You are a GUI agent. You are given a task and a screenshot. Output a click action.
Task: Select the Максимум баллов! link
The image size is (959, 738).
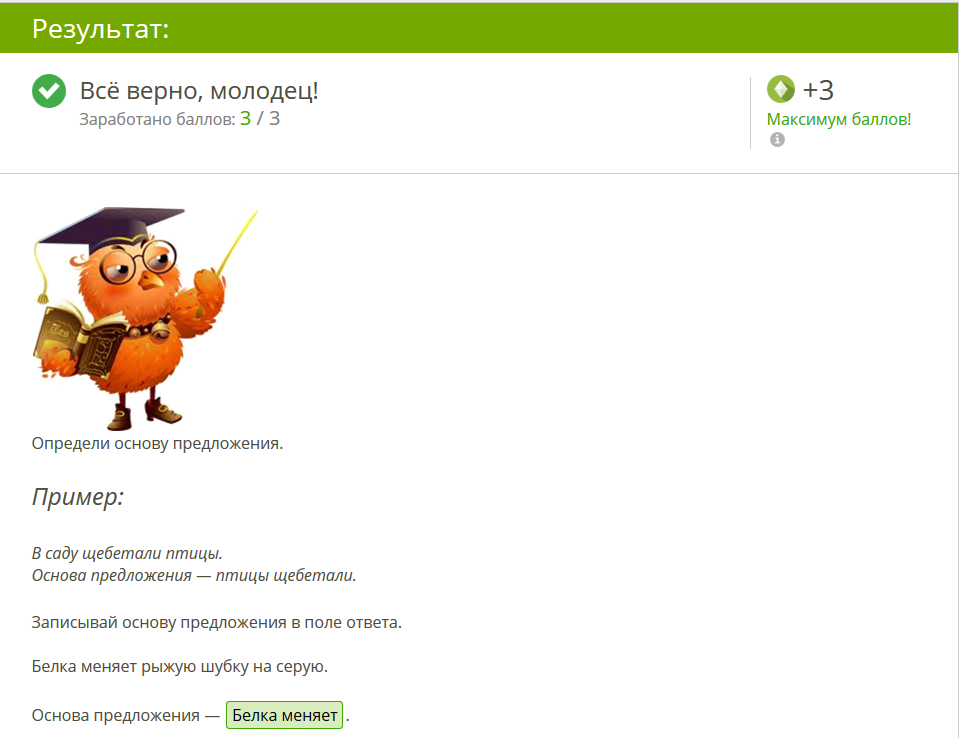click(839, 119)
